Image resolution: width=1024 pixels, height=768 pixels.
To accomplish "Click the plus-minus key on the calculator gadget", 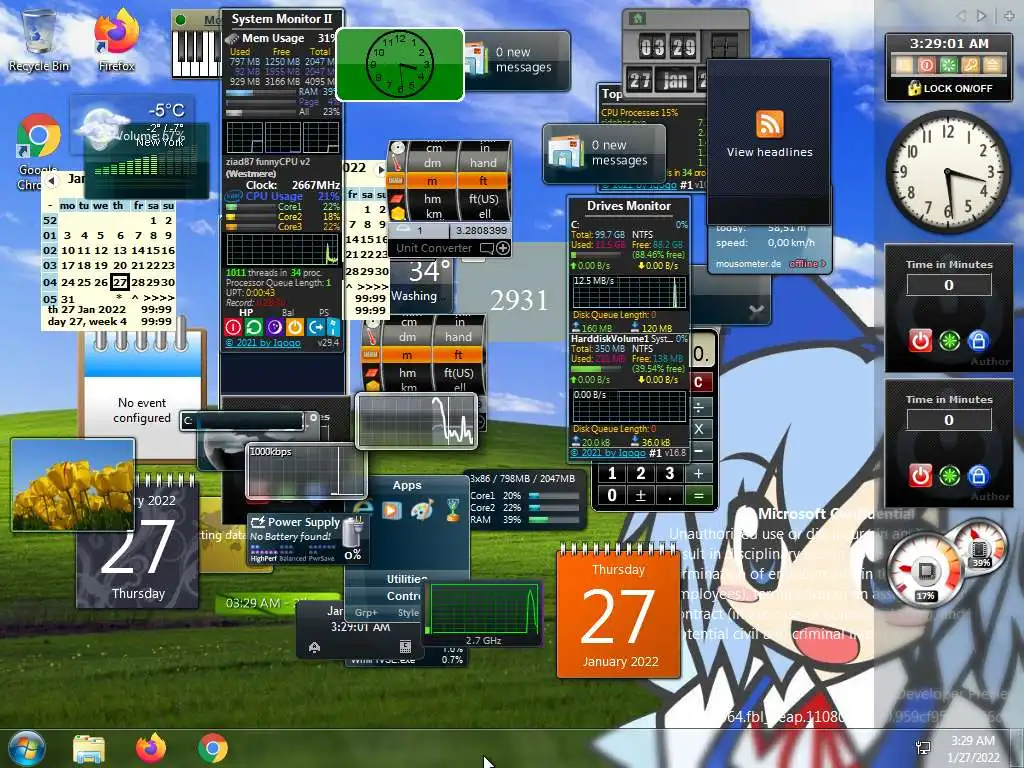I will tap(641, 496).
